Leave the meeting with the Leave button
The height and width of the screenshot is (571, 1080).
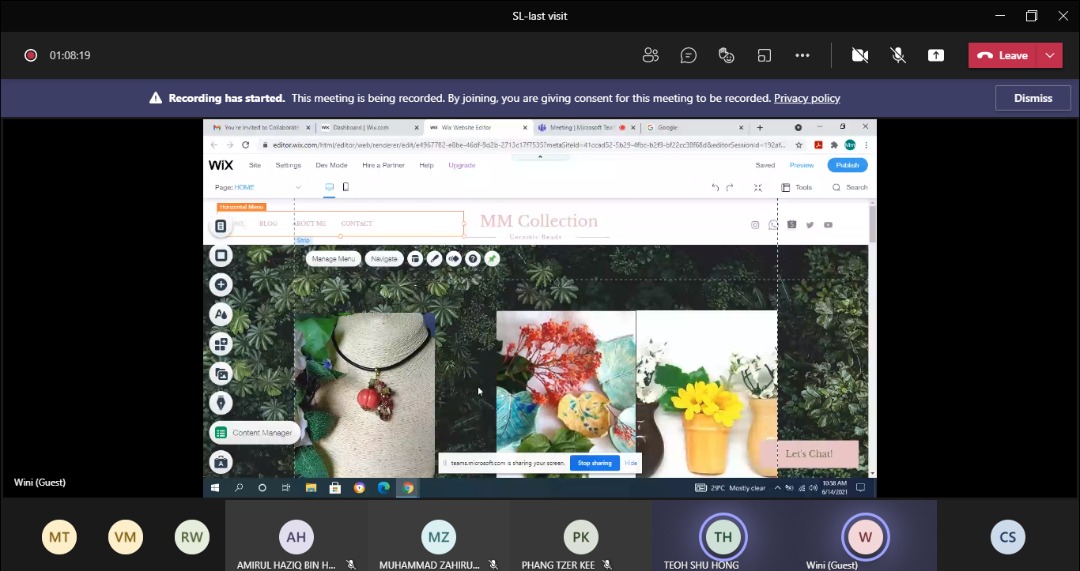[1002, 55]
